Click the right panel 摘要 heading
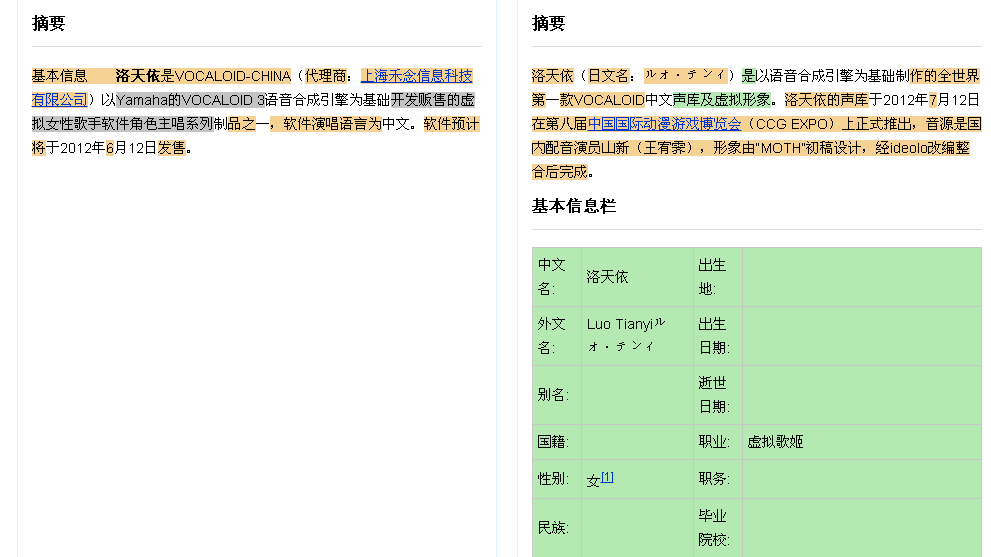Image resolution: width=991 pixels, height=557 pixels. (x=549, y=23)
